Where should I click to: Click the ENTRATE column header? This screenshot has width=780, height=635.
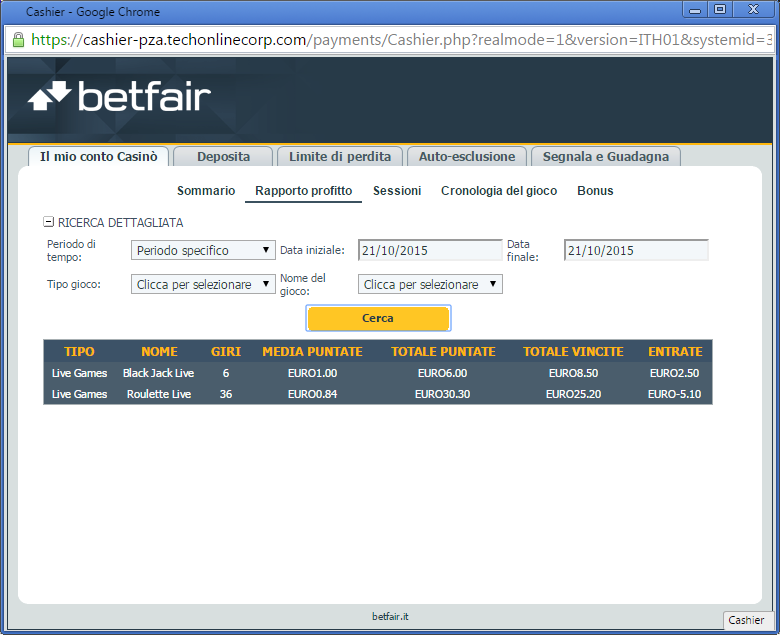click(675, 352)
